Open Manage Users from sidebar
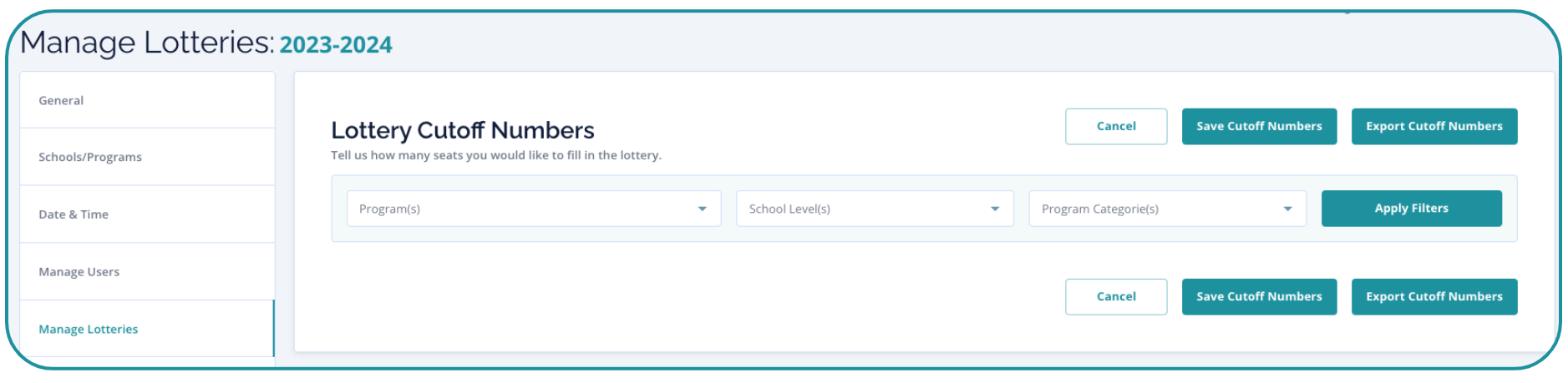The image size is (1568, 383). click(79, 272)
